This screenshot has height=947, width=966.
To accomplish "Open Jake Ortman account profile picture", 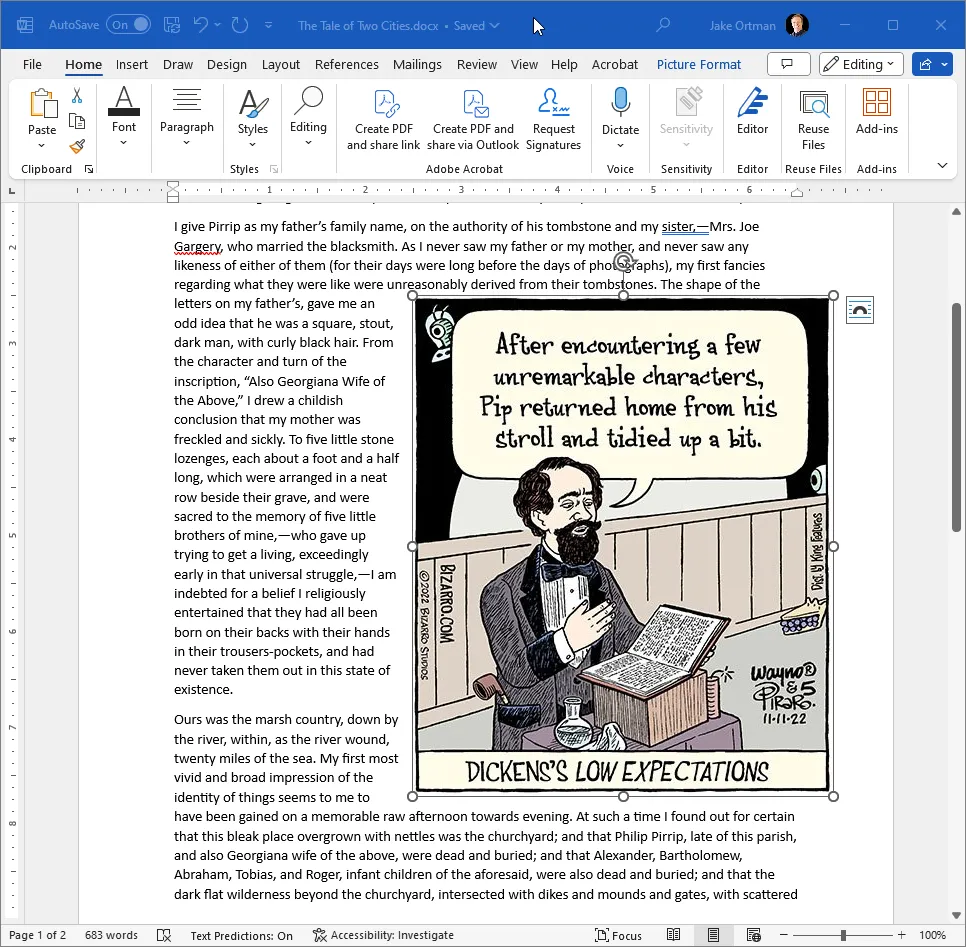I will pos(796,25).
